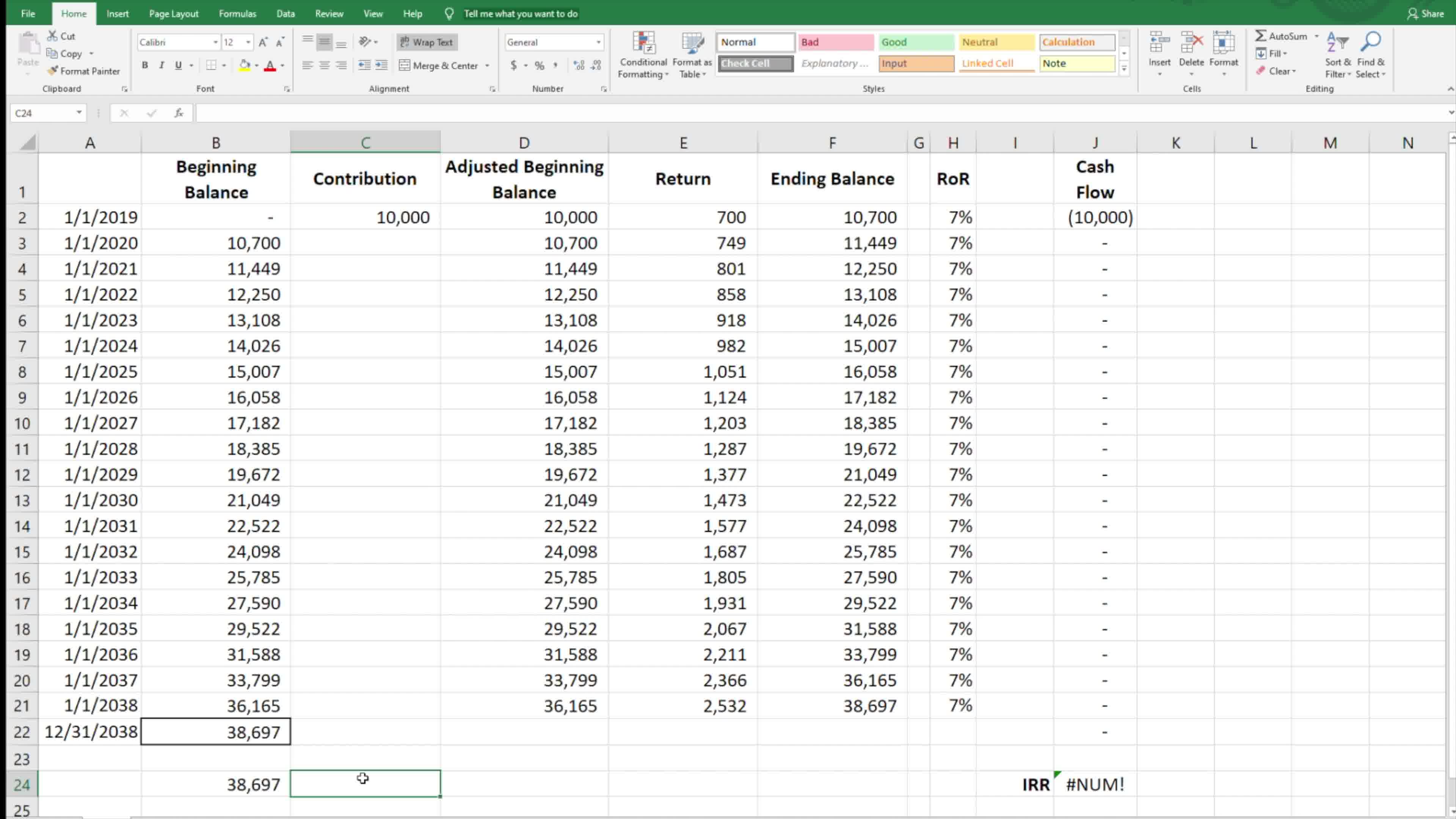Expand the General number format dropdown
The height and width of the screenshot is (819, 1456).
click(598, 42)
